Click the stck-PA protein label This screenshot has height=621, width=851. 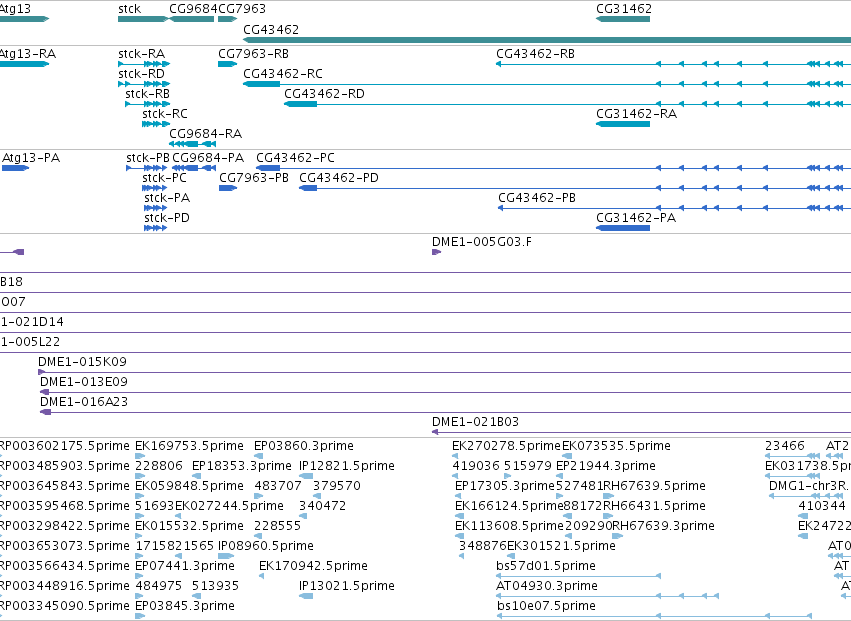tap(167, 198)
